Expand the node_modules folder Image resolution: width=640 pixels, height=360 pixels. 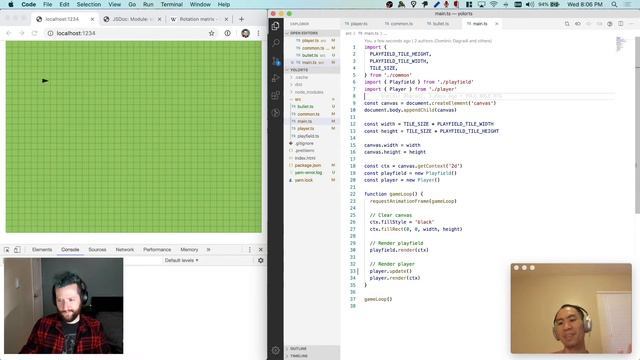click(312, 92)
